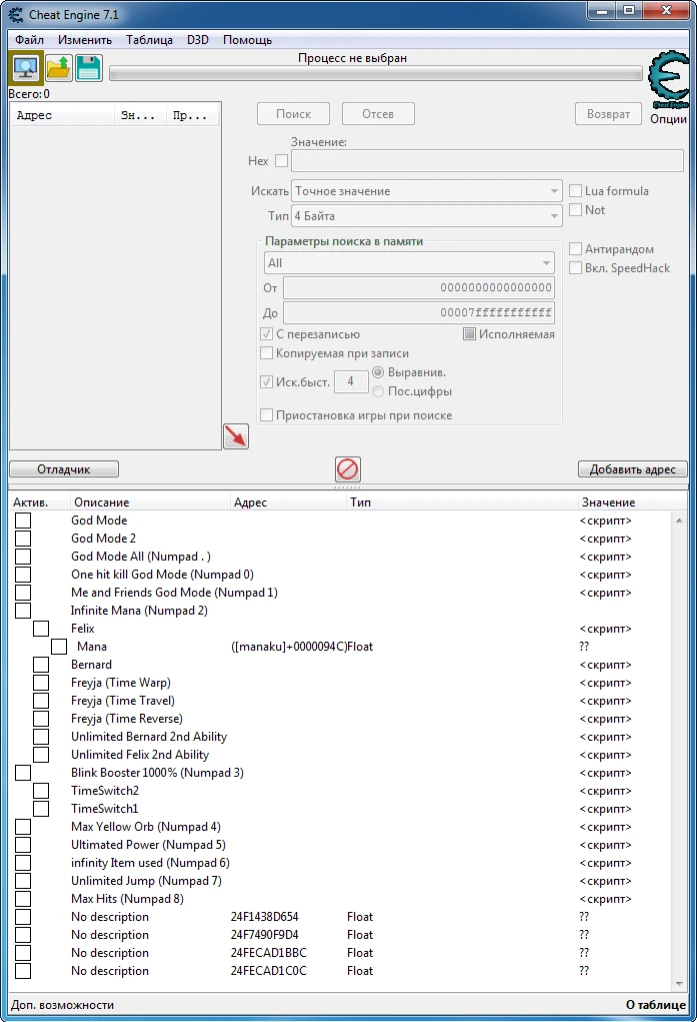
Task: Activate the God Mode script checkbox
Action: pyautogui.click(x=23, y=520)
